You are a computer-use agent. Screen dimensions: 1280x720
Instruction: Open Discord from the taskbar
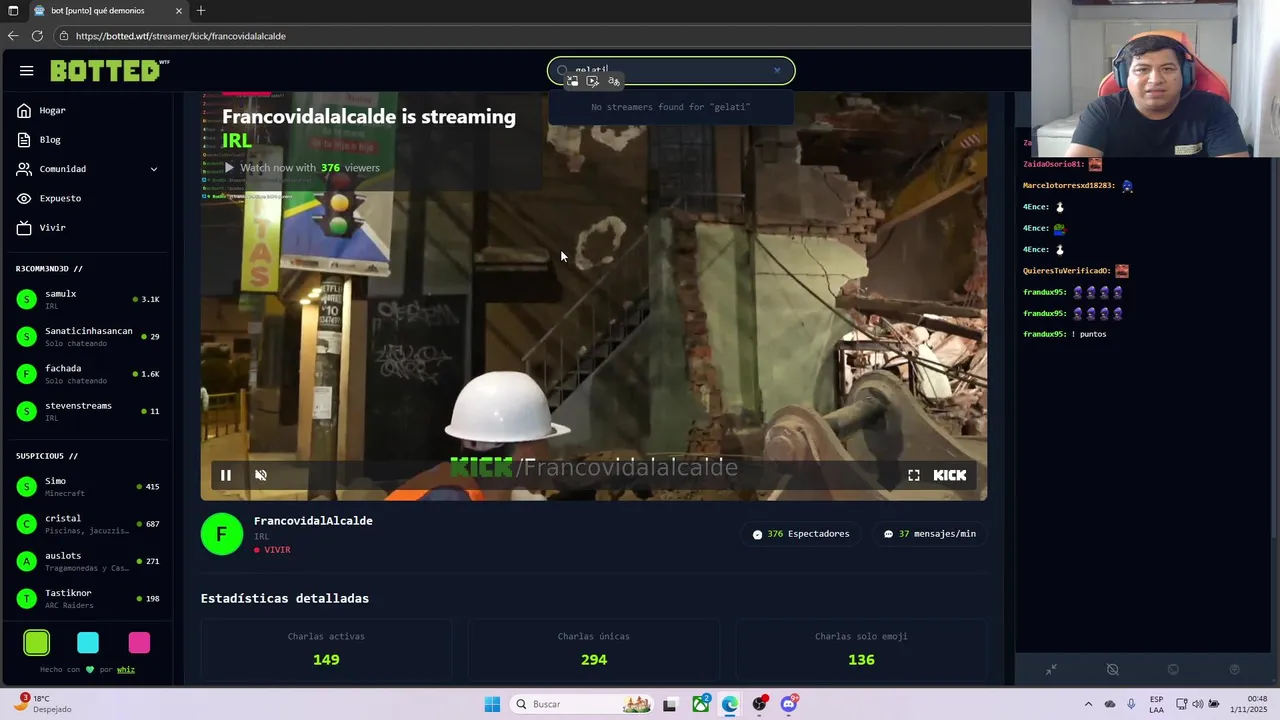789,704
